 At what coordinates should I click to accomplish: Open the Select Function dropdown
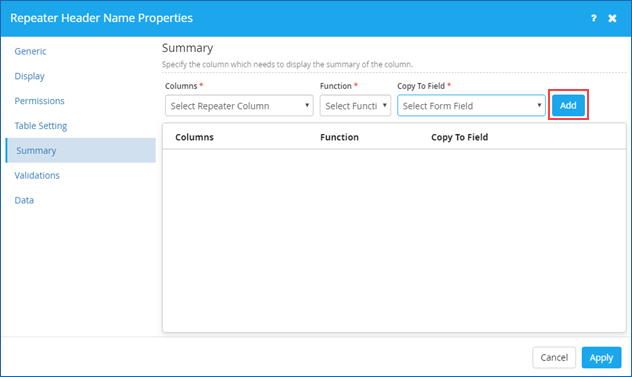(355, 106)
